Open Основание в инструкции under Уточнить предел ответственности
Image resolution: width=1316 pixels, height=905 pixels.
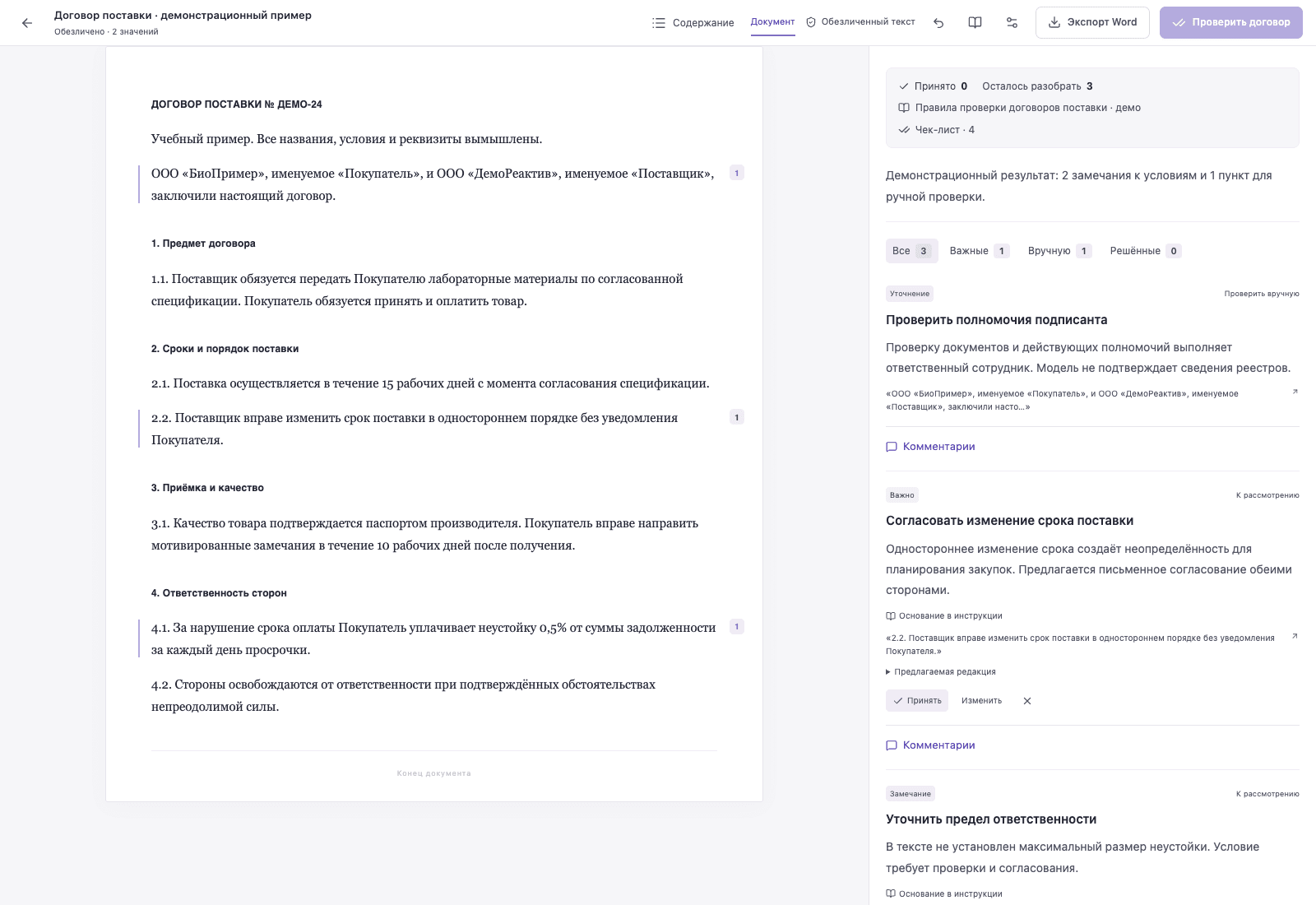(944, 894)
